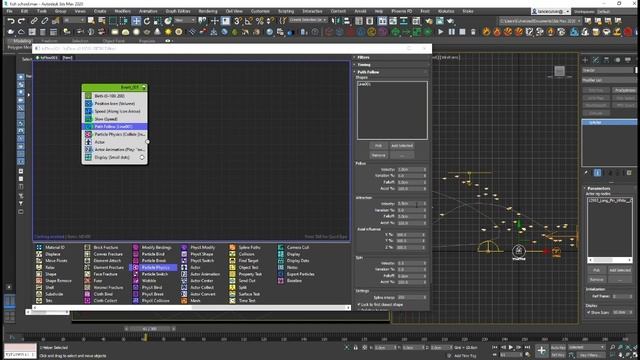Open the Named Selection Sets dropdown
The width and height of the screenshot is (640, 360).
click(308, 20)
